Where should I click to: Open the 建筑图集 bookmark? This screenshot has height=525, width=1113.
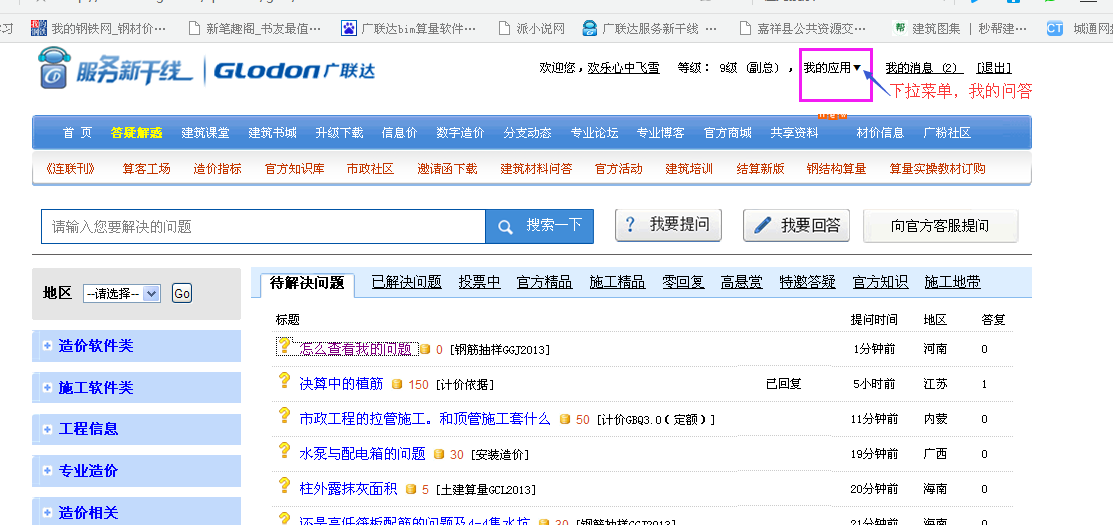(x=960, y=28)
